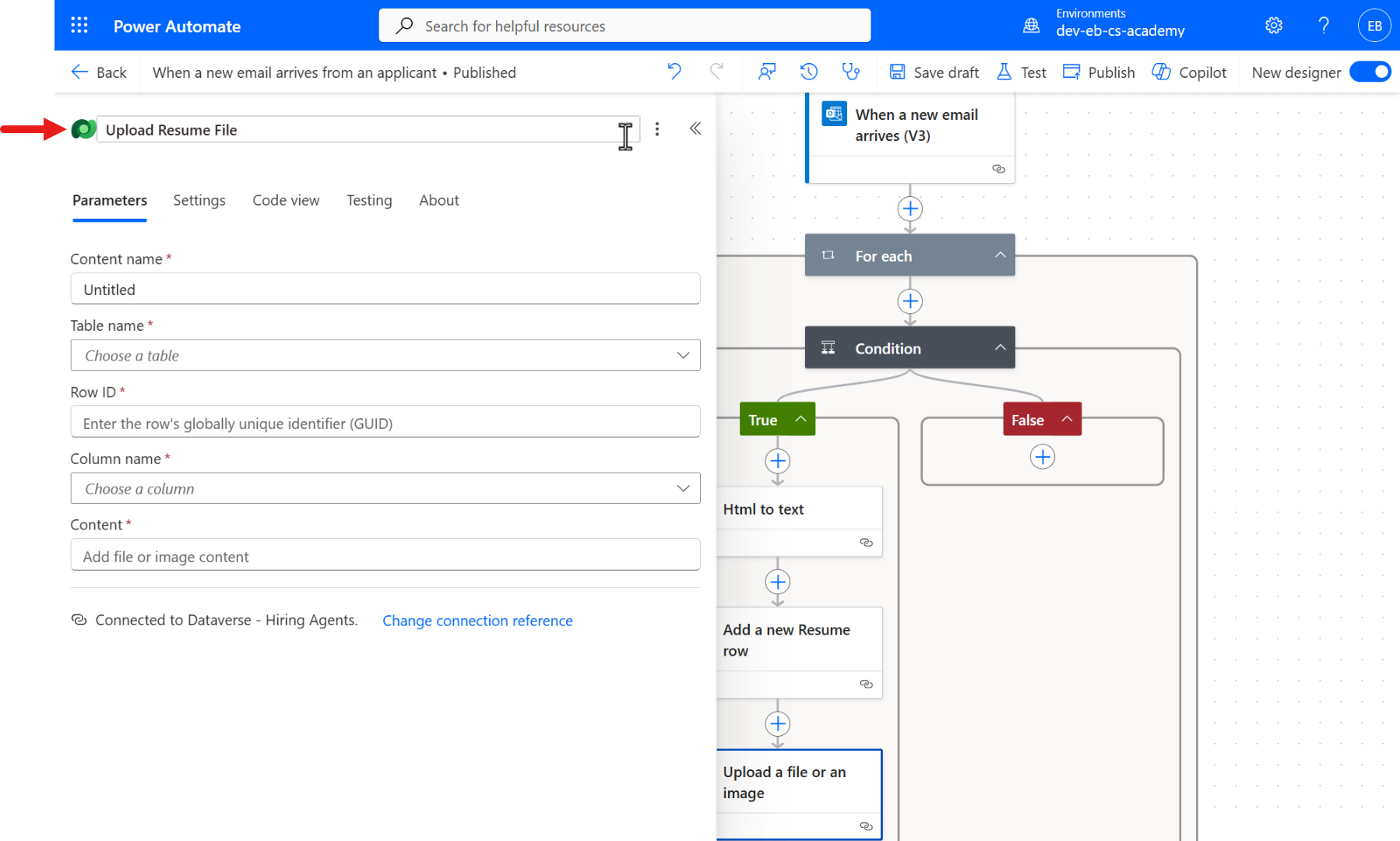
Task: Open the app launcher waffle icon
Action: coord(79,26)
